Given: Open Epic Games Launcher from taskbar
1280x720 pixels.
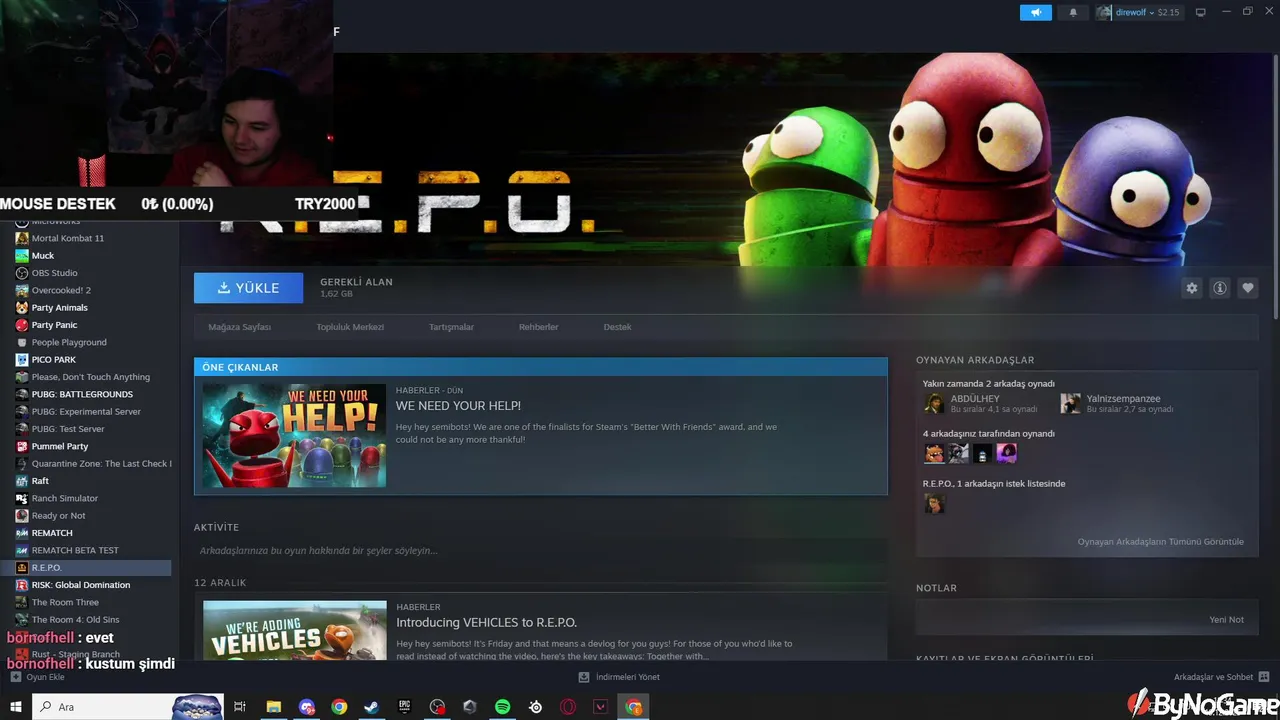Looking at the screenshot, I should coord(404,707).
